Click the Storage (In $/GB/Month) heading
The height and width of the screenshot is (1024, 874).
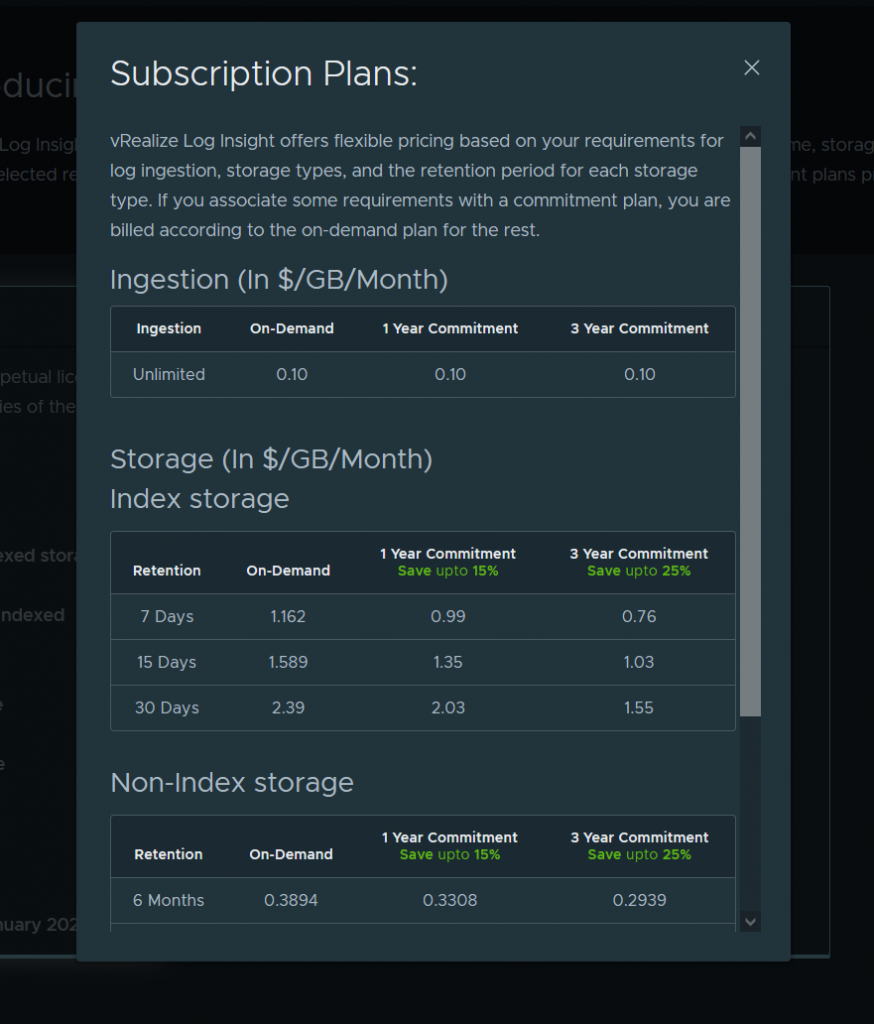[271, 459]
